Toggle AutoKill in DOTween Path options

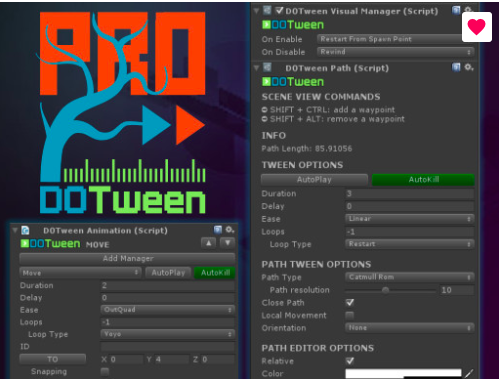[423, 180]
